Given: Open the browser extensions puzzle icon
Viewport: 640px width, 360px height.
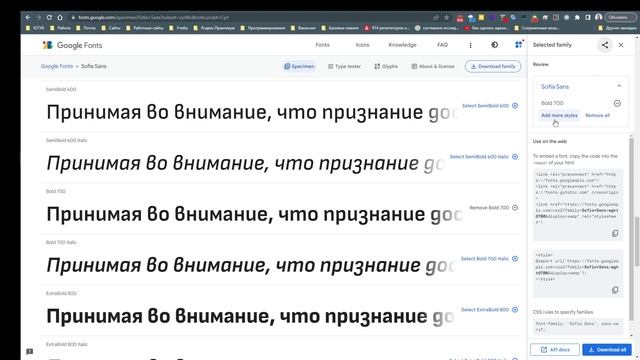Looking at the screenshot, I should click(577, 18).
